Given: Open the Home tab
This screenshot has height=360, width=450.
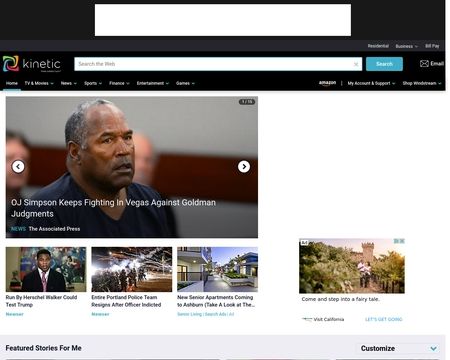Looking at the screenshot, I should (x=12, y=83).
